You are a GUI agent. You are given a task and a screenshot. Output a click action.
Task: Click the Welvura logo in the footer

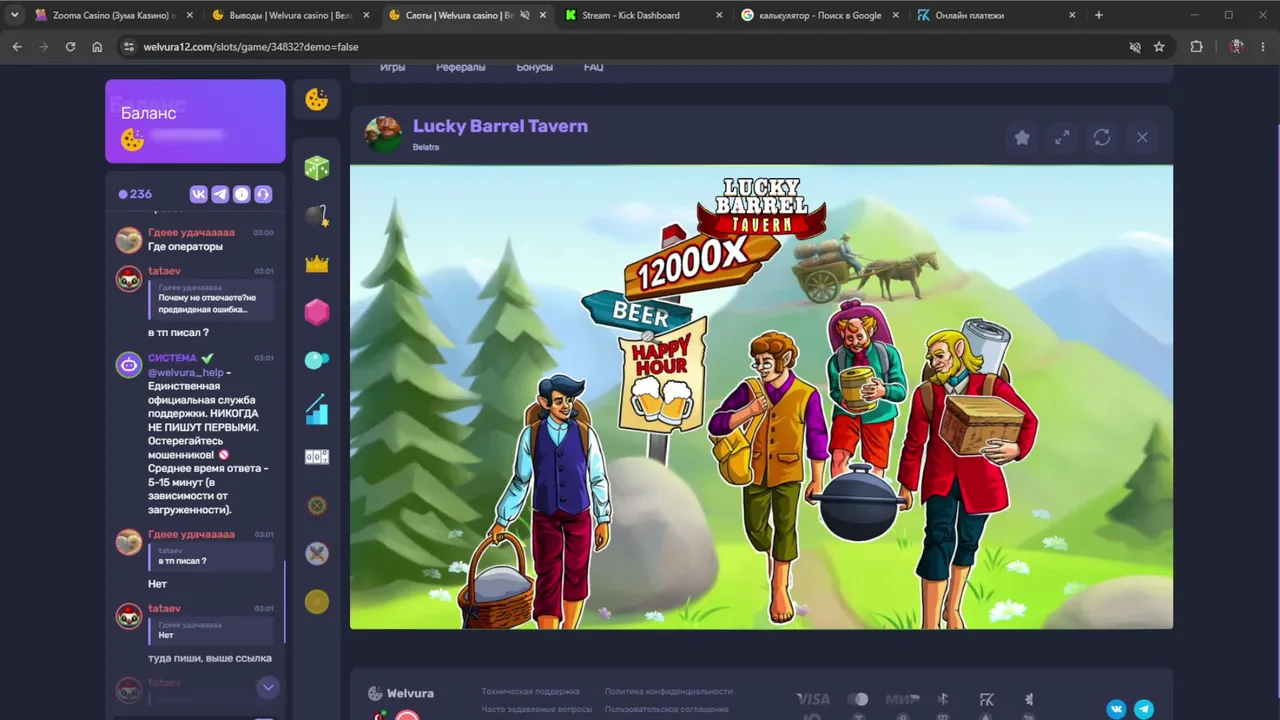tap(401, 693)
